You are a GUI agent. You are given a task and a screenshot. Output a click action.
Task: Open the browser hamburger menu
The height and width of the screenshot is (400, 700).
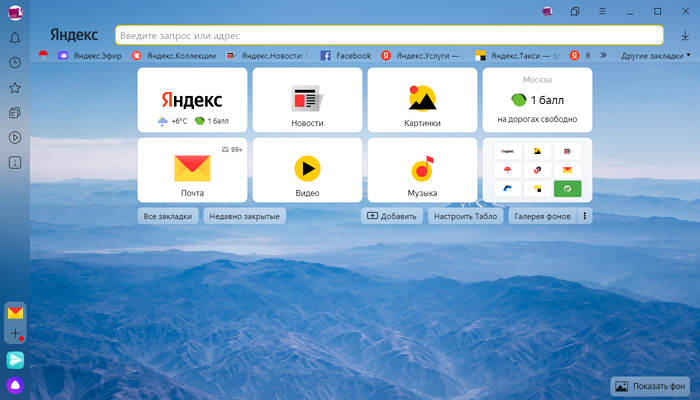tap(602, 12)
